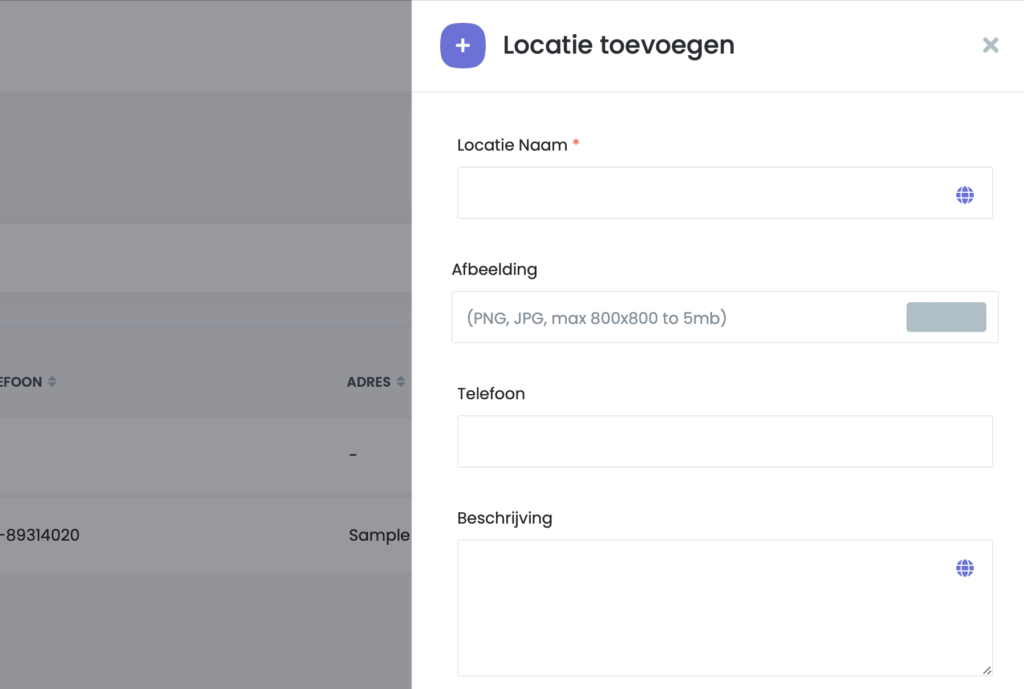Click the Afbeelding label text
Viewport: 1024px width, 689px height.
[494, 269]
